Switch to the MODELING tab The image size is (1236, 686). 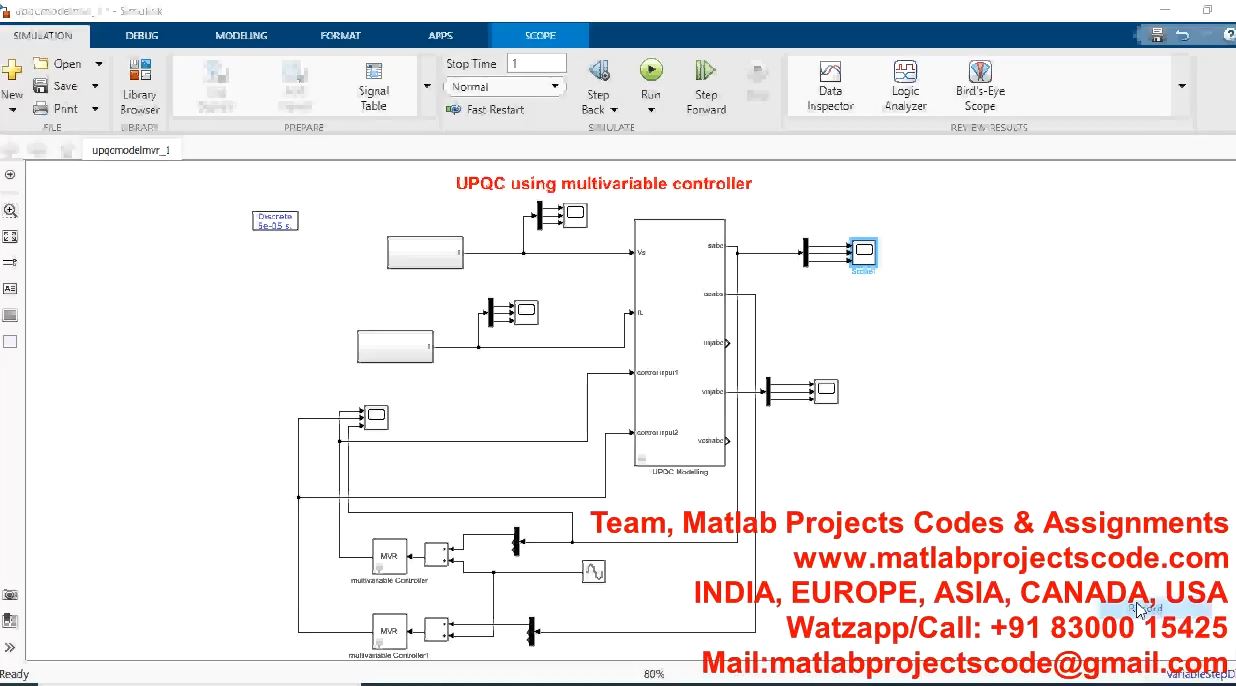241,35
